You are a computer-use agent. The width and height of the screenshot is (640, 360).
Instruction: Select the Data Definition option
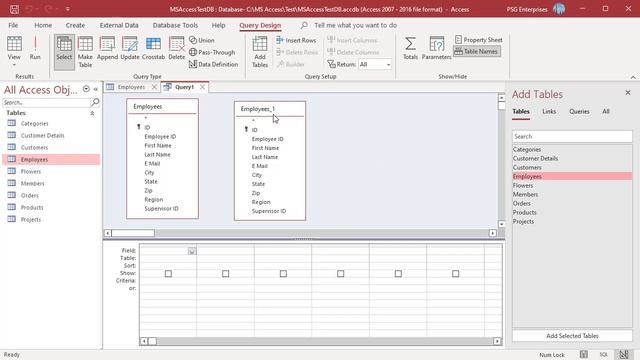tap(213, 64)
